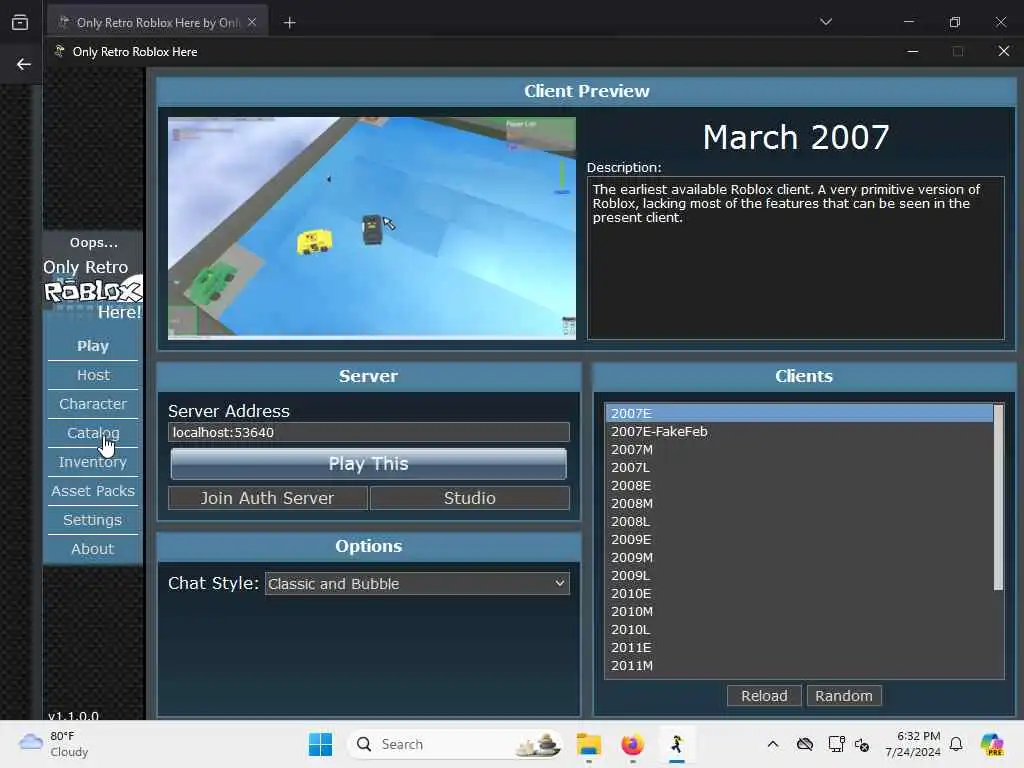This screenshot has width=1024, height=768.
Task: Show hidden system tray icons
Action: (773, 744)
